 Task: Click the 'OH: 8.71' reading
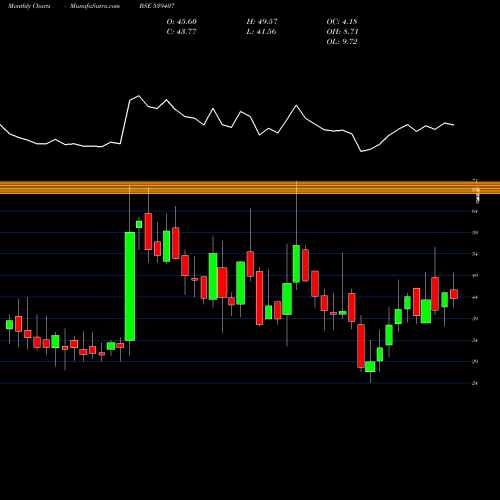pos(342,32)
